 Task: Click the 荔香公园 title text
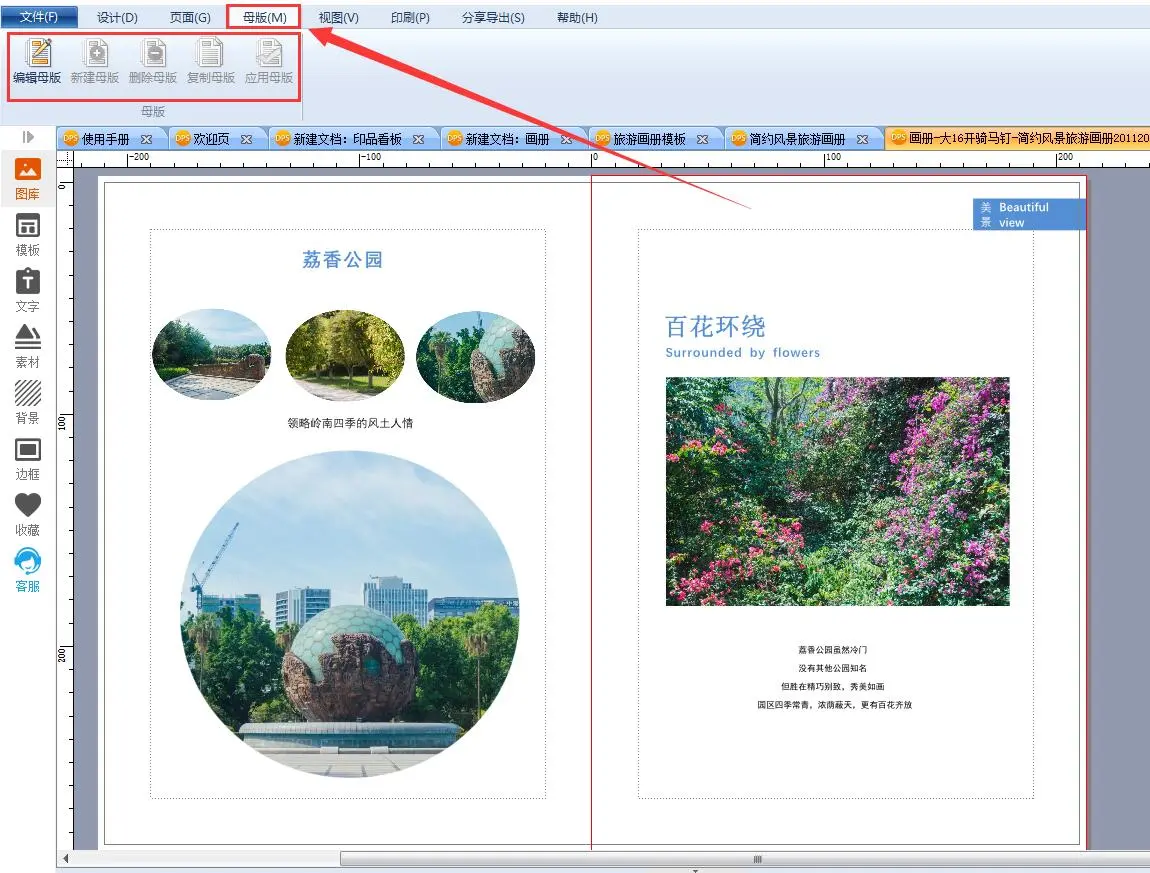(343, 260)
